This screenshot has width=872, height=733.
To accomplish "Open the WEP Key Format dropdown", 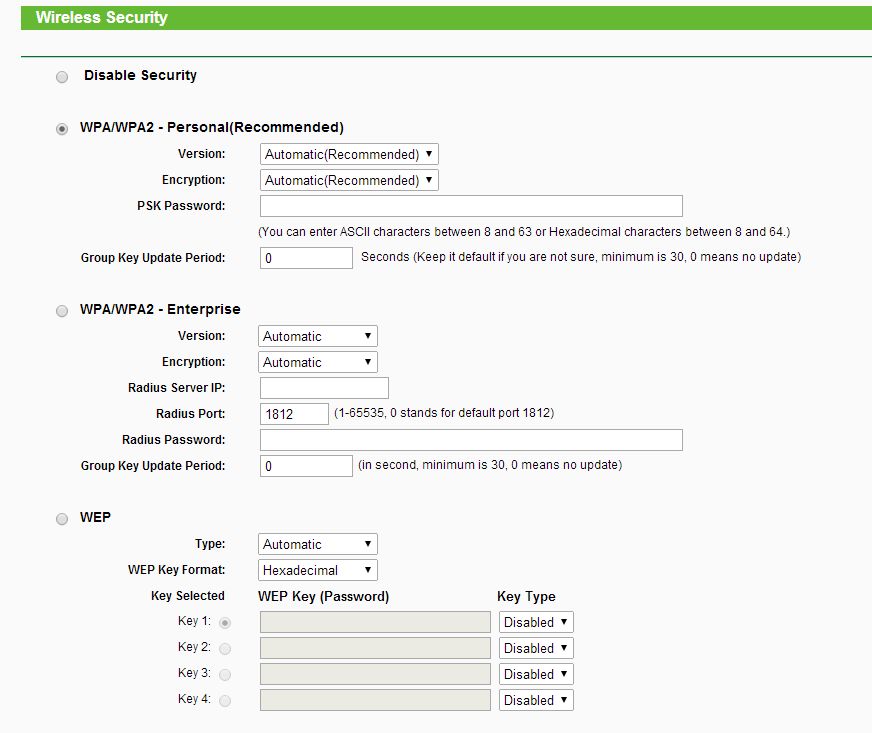I will 318,570.
